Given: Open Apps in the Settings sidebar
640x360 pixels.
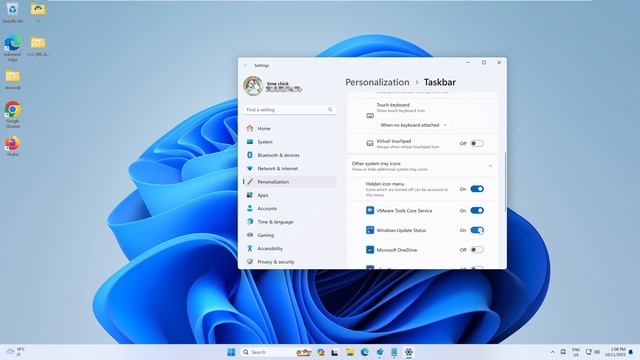Looking at the screenshot, I should point(290,195).
